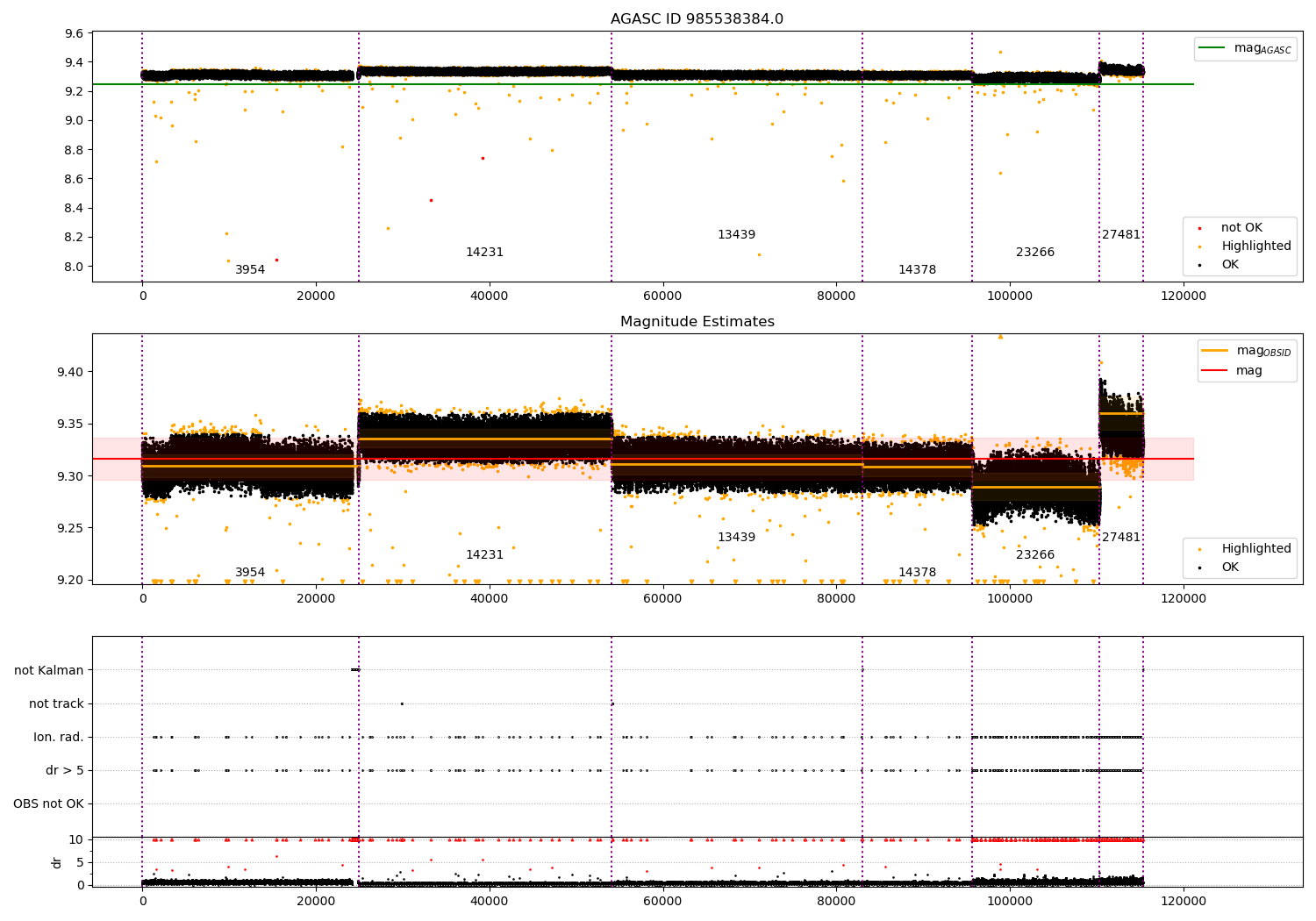
Task: Click the "OBS not OK" axis label
Action: pyautogui.click(x=48, y=803)
